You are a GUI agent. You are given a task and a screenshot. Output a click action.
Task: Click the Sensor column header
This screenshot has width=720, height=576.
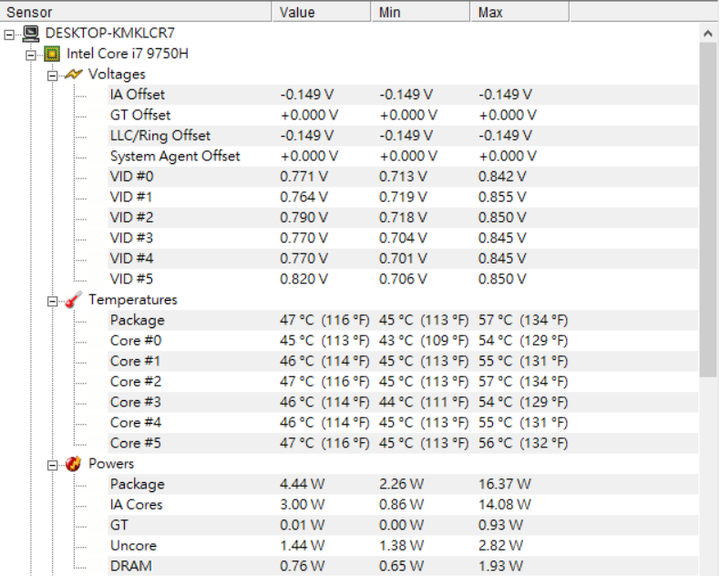coord(136,12)
